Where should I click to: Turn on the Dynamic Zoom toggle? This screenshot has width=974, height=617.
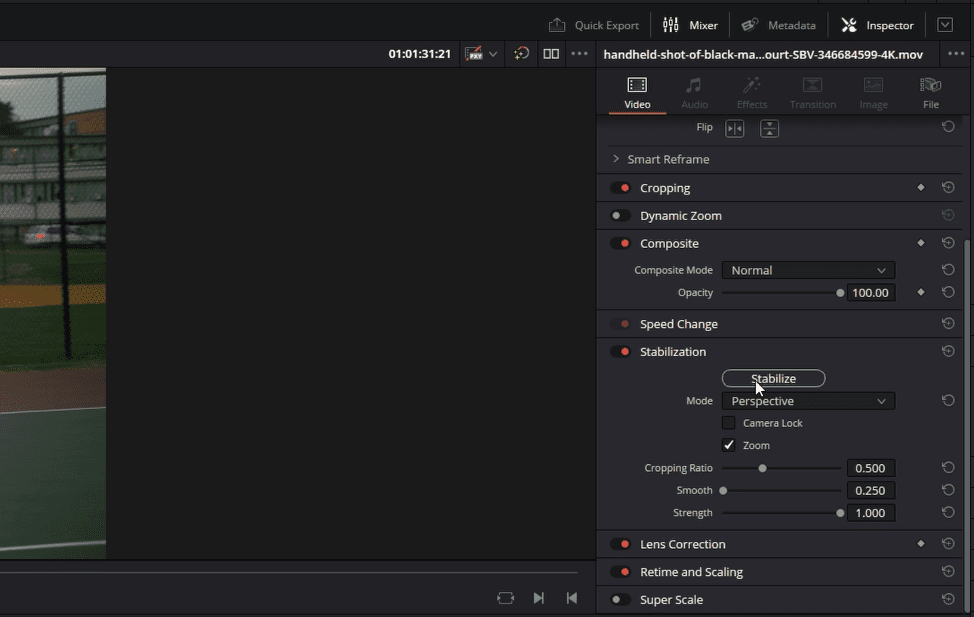point(621,216)
